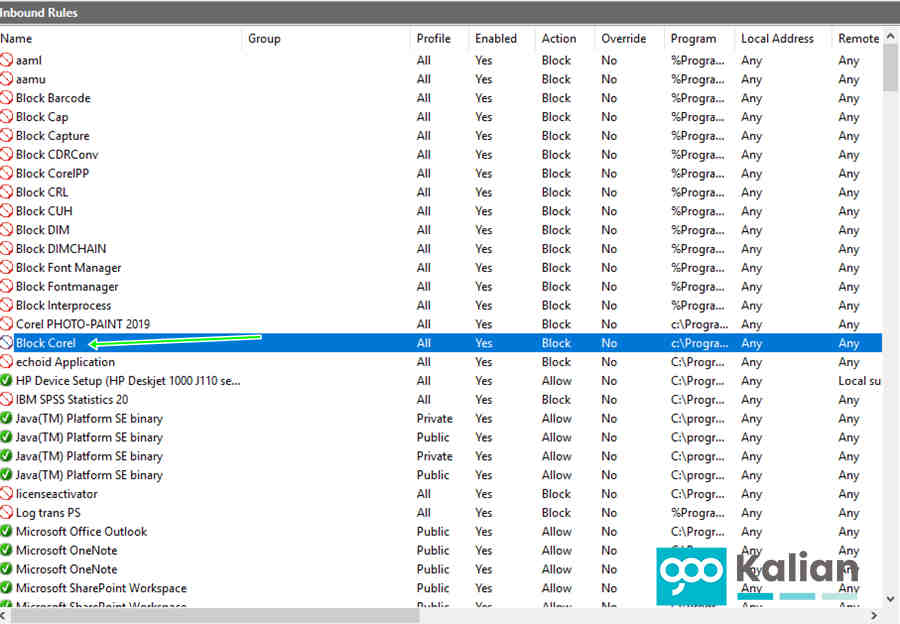The height and width of the screenshot is (624, 900).
Task: Select the Block Capture rule
Action: [x=53, y=135]
